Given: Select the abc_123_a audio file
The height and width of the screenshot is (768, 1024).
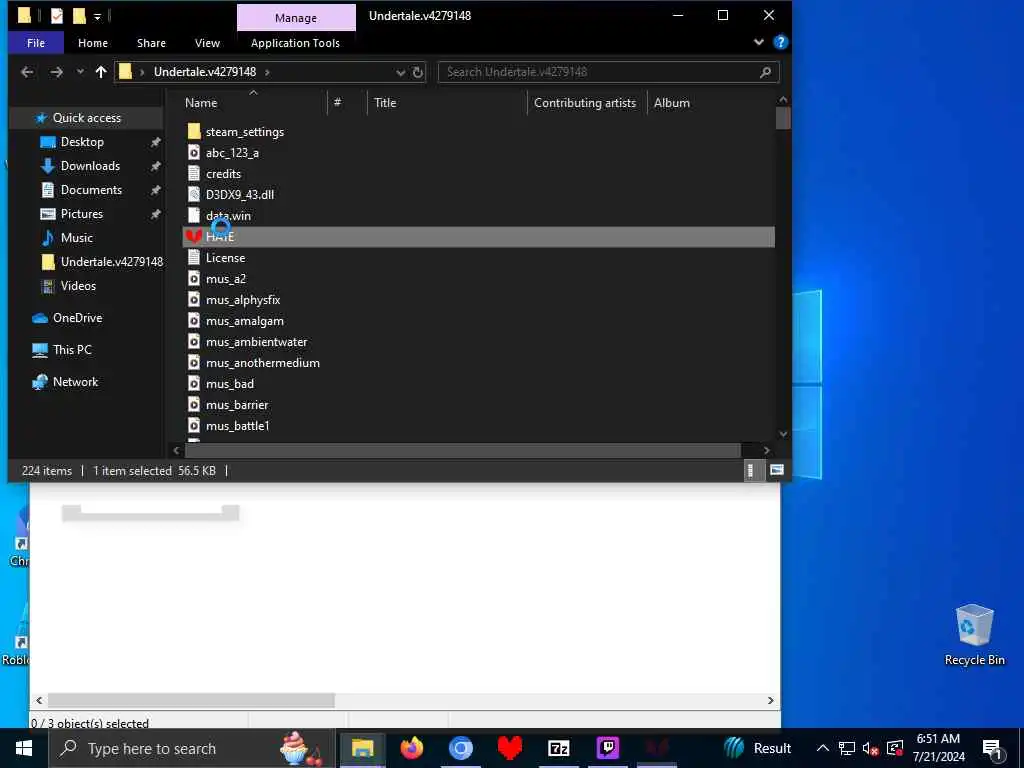Looking at the screenshot, I should tap(232, 153).
